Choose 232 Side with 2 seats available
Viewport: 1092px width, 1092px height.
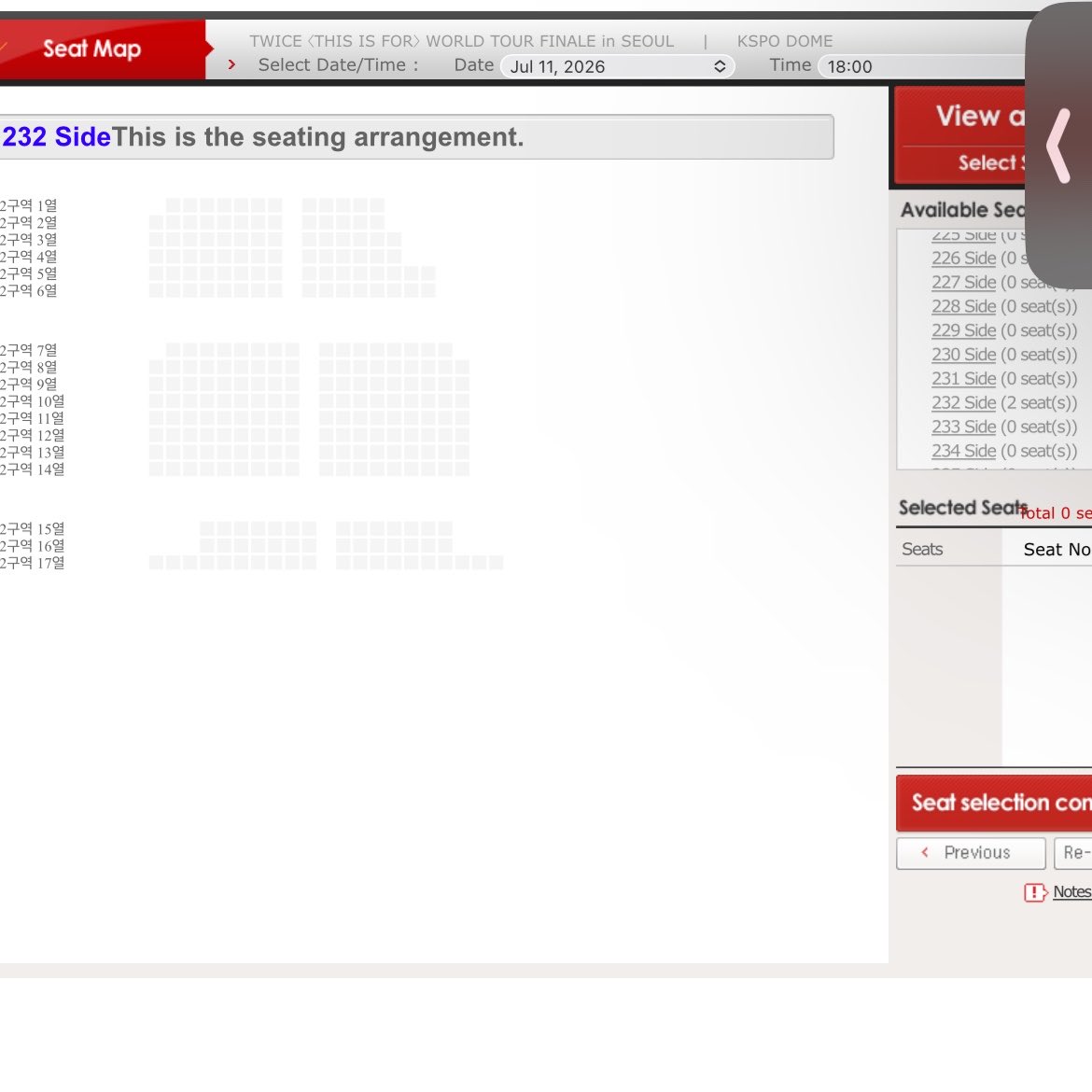click(x=964, y=402)
